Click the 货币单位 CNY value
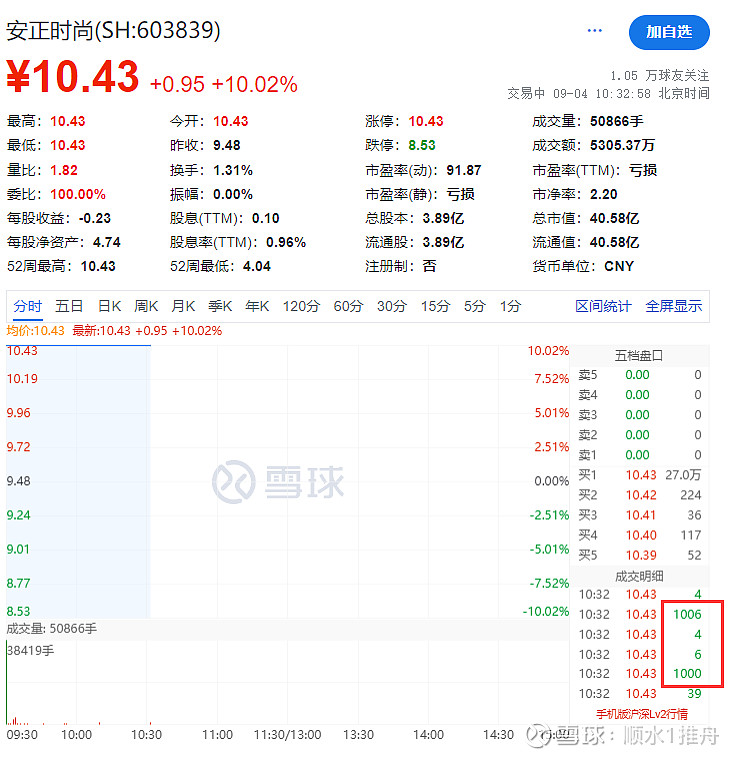The height and width of the screenshot is (758, 741). 619,266
